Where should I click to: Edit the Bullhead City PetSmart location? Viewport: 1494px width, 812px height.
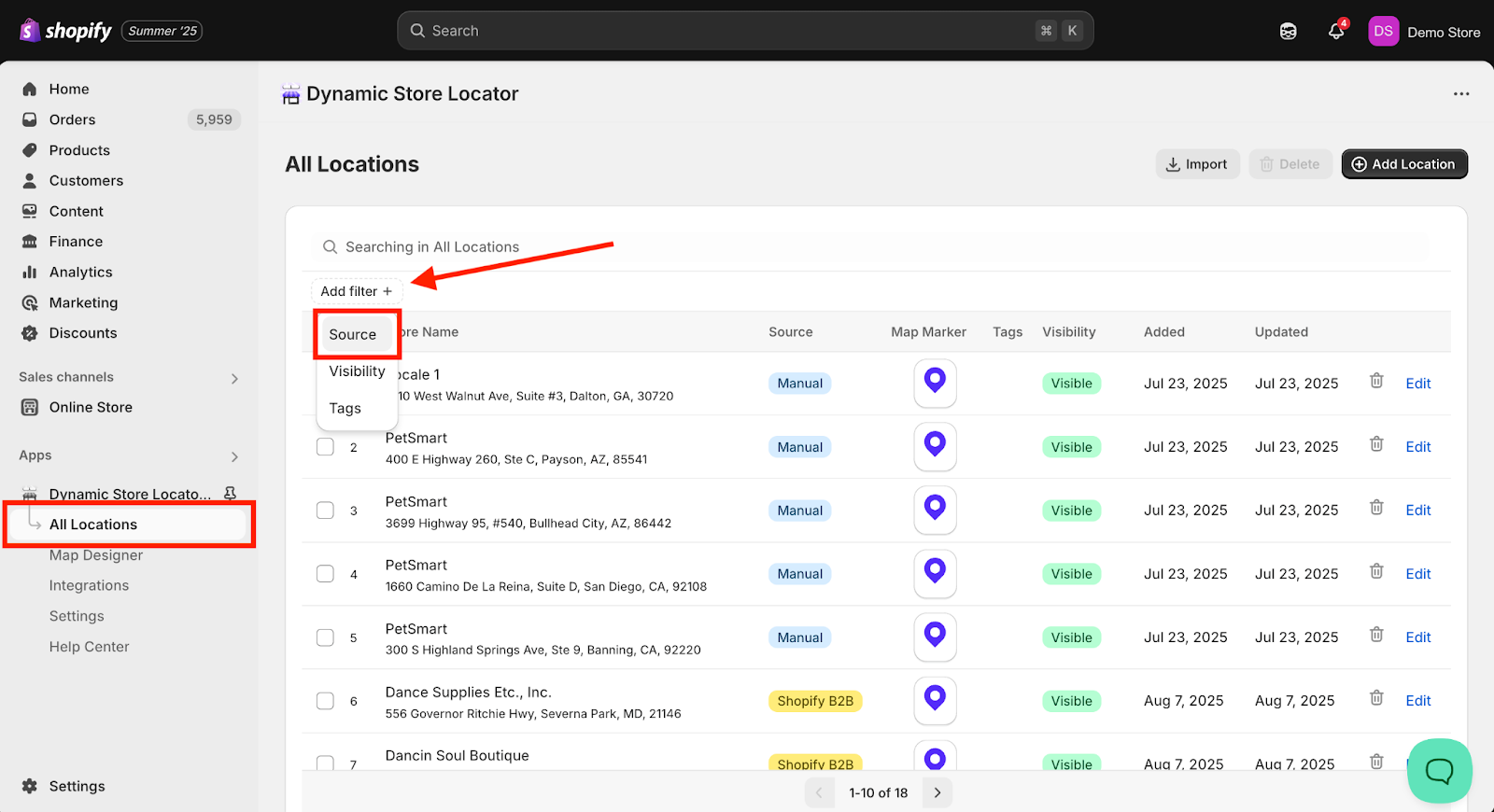(x=1417, y=511)
